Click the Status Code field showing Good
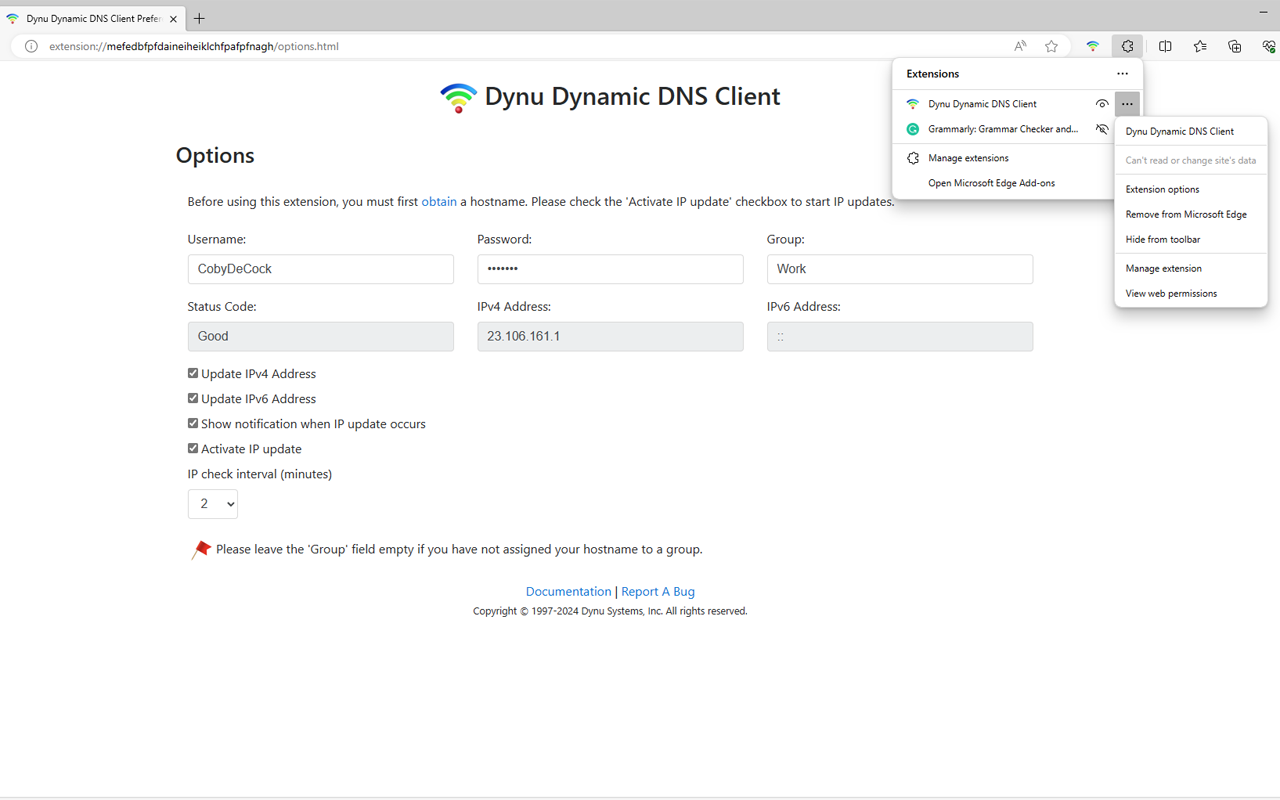Screen dimensions: 1280x800 tap(321, 336)
